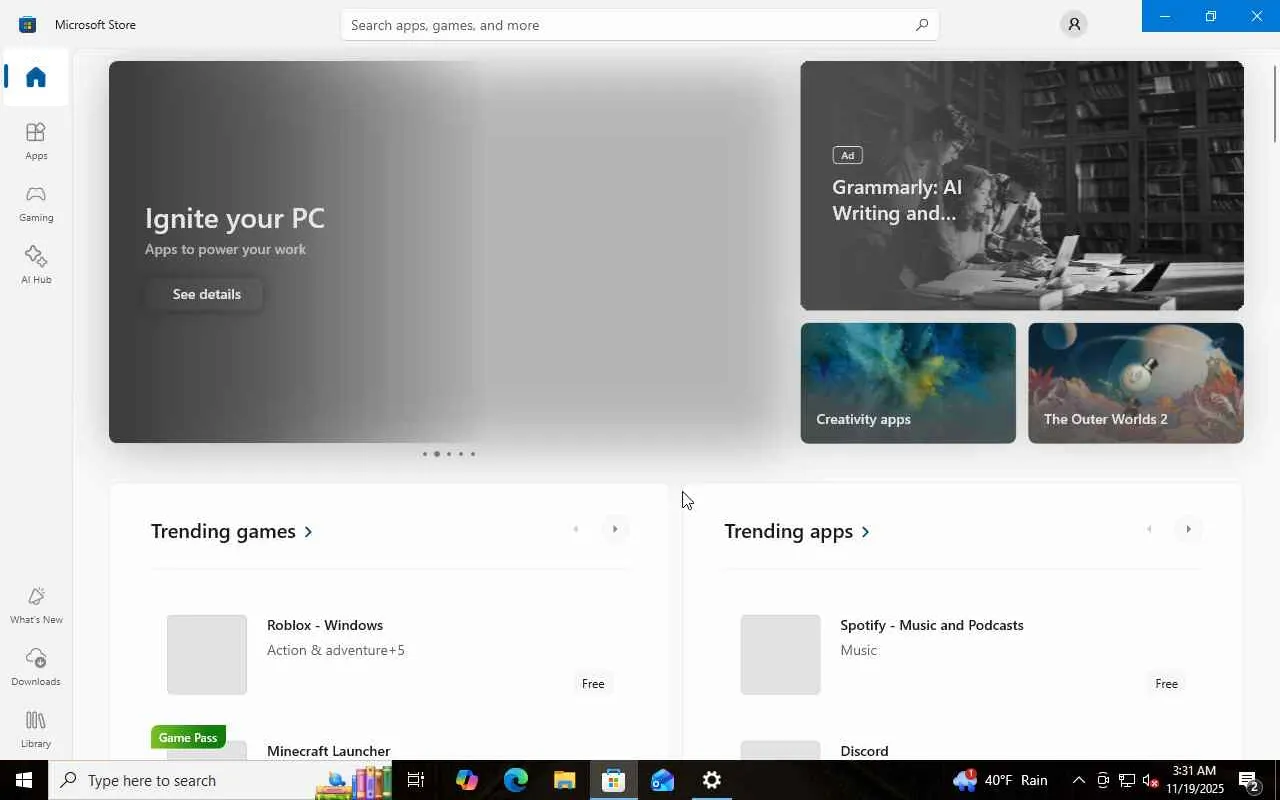Open the Discord listing
The height and width of the screenshot is (800, 1280).
[x=864, y=751]
